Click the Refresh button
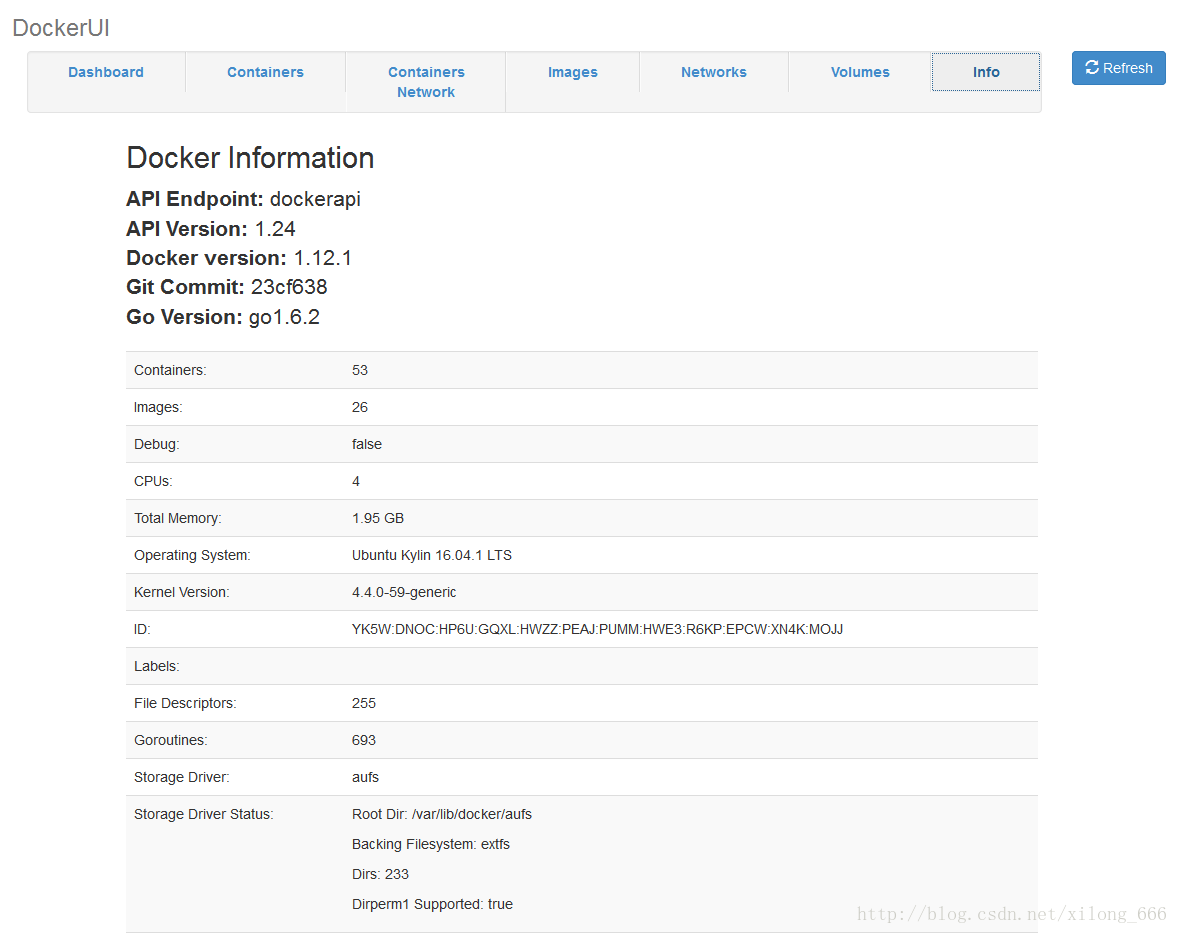Image resolution: width=1178 pixels, height=934 pixels. 1118,68
